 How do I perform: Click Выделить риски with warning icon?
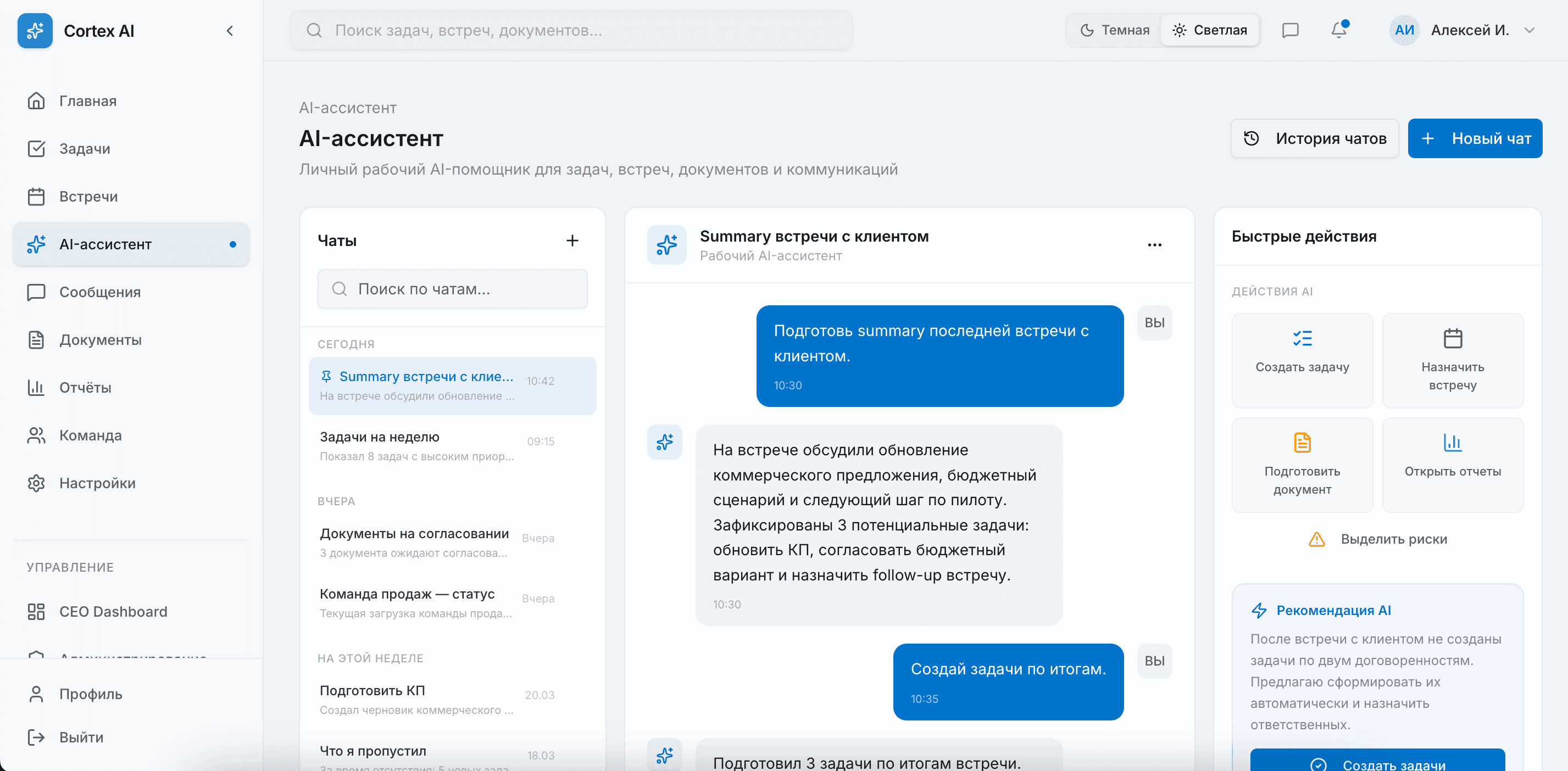pos(1377,539)
